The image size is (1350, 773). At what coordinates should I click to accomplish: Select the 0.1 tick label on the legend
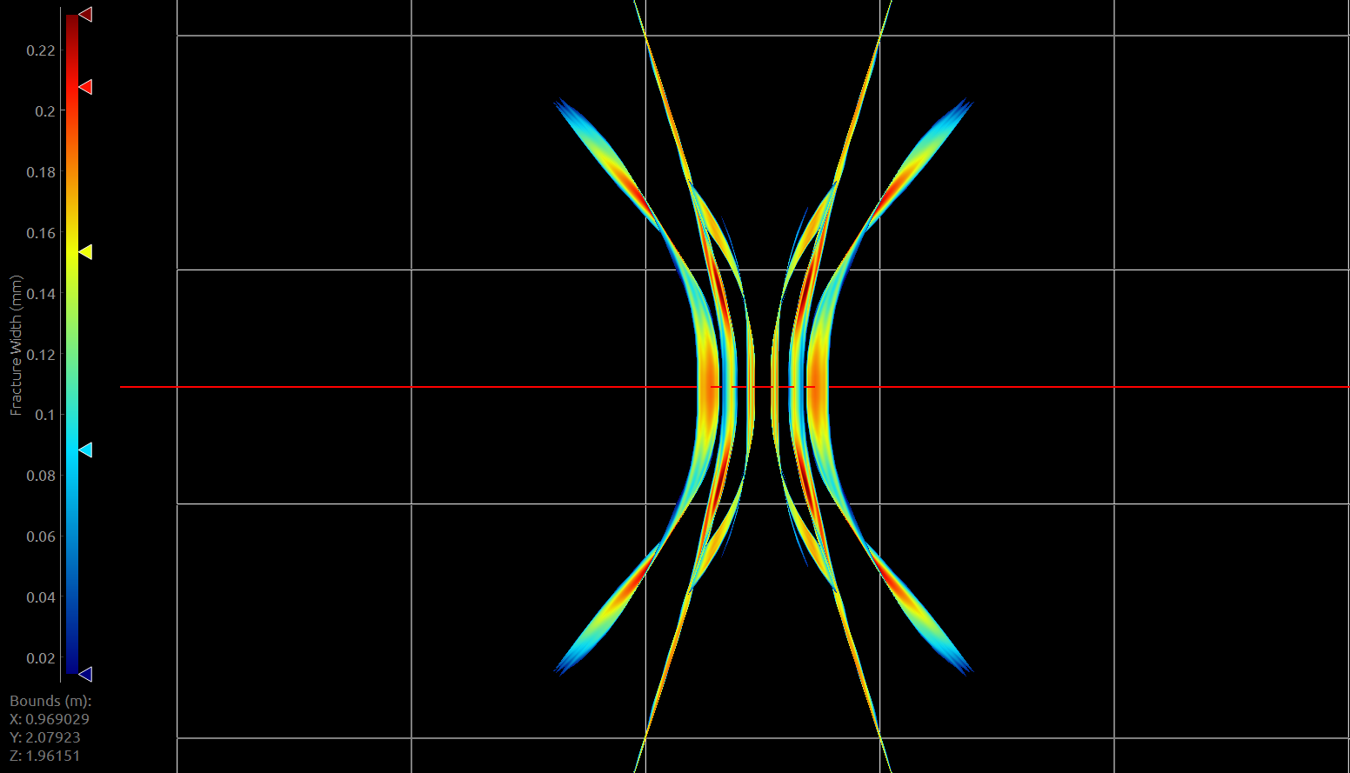click(45, 415)
